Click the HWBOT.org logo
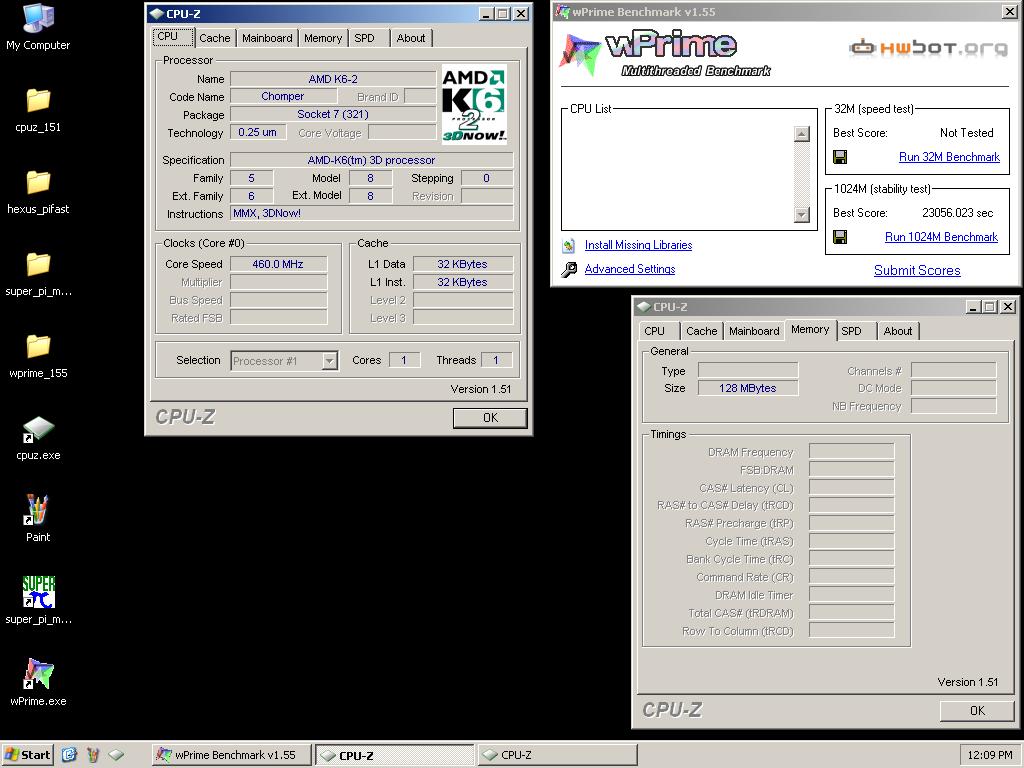The height and width of the screenshot is (768, 1024). point(927,48)
